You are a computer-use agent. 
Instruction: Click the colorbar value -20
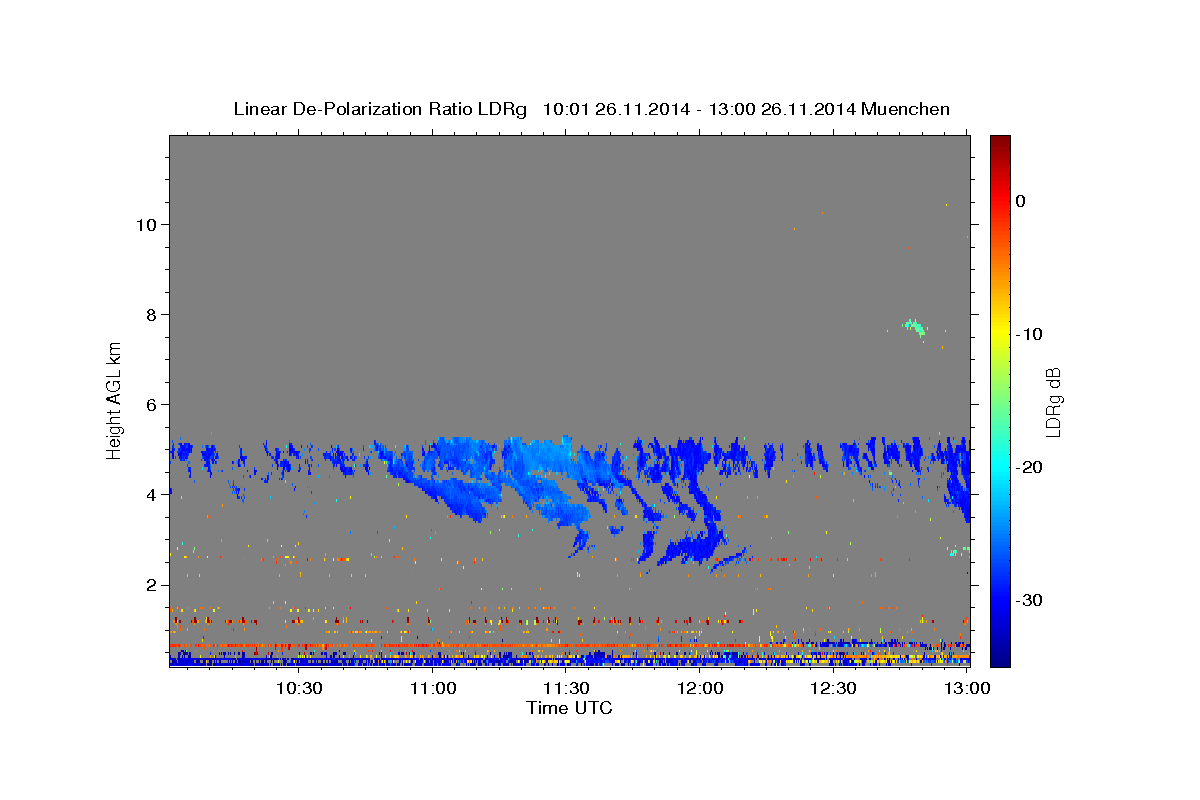click(x=1029, y=467)
